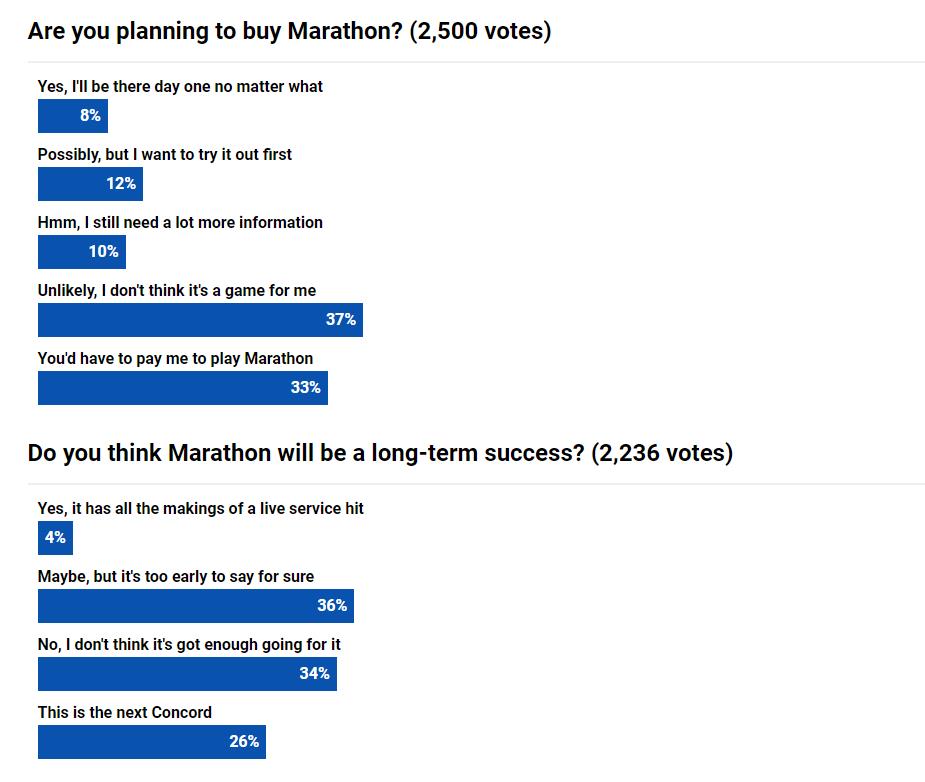The image size is (925, 782).
Task: Click 'Unlikely, I don't think it's a game' label
Action: pos(176,291)
